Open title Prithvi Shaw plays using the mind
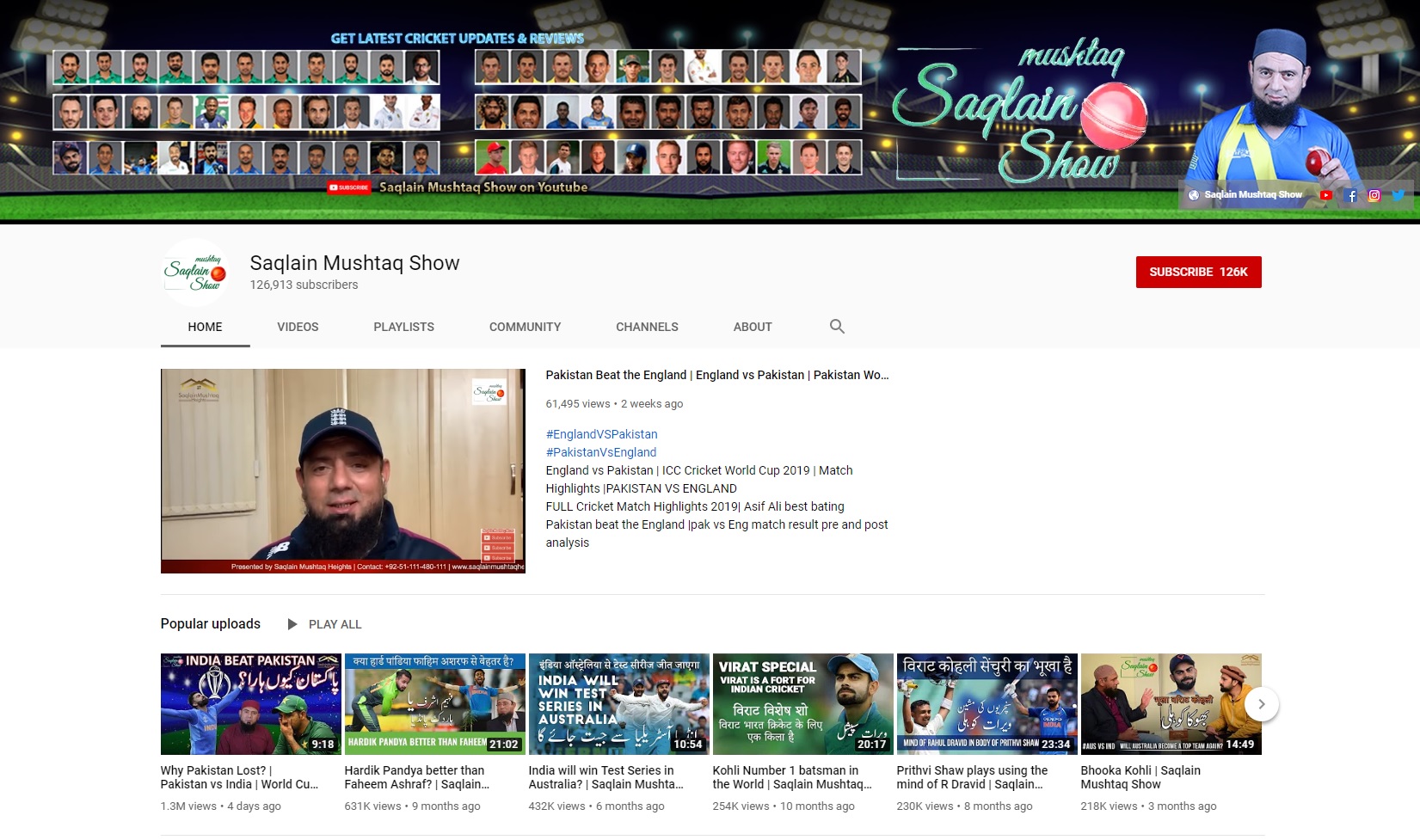The image size is (1420, 840). [972, 777]
